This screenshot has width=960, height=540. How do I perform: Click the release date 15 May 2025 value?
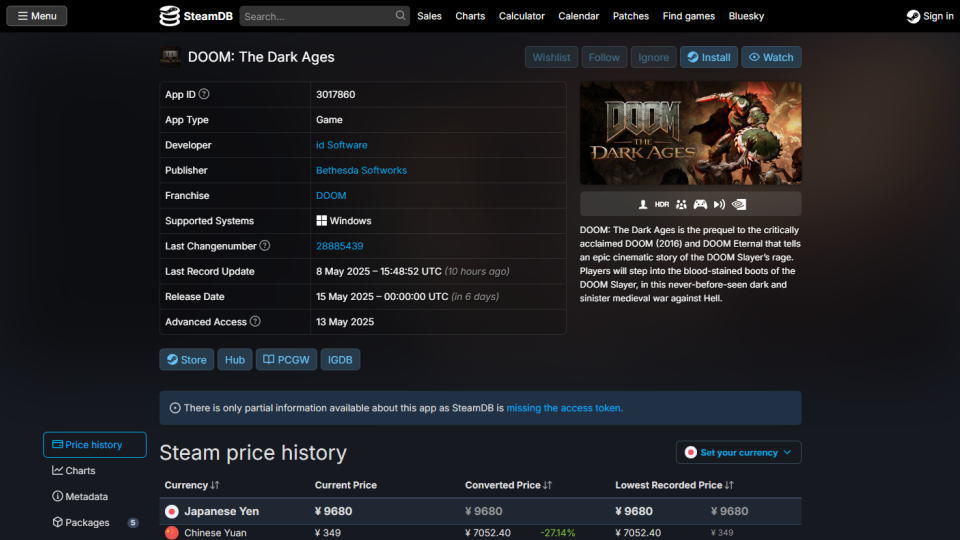tap(382, 296)
